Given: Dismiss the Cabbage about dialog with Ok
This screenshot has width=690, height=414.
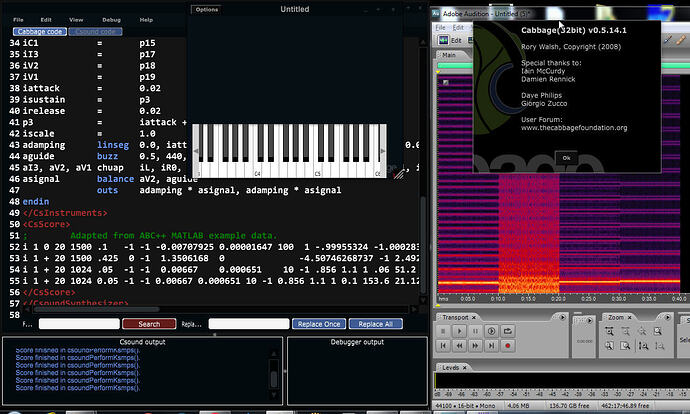Looking at the screenshot, I should click(566, 158).
